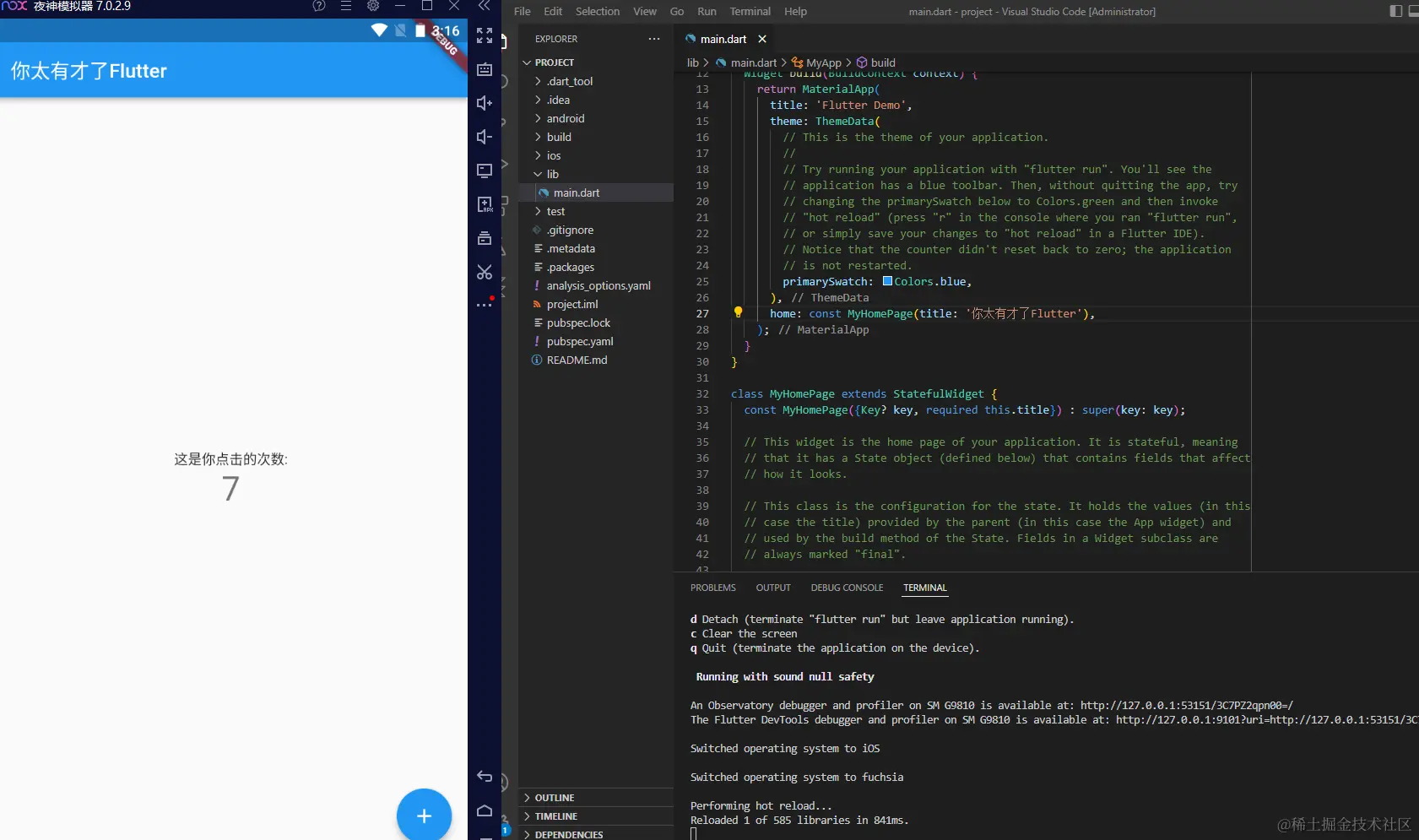Open the Run menu
This screenshot has width=1419, height=840.
(x=707, y=11)
